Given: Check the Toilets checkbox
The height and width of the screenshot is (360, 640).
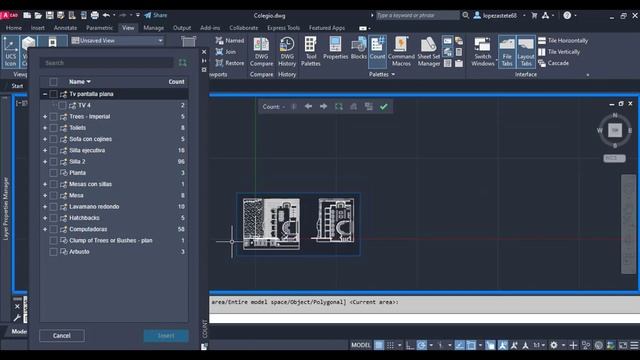Looking at the screenshot, I should click(53, 128).
